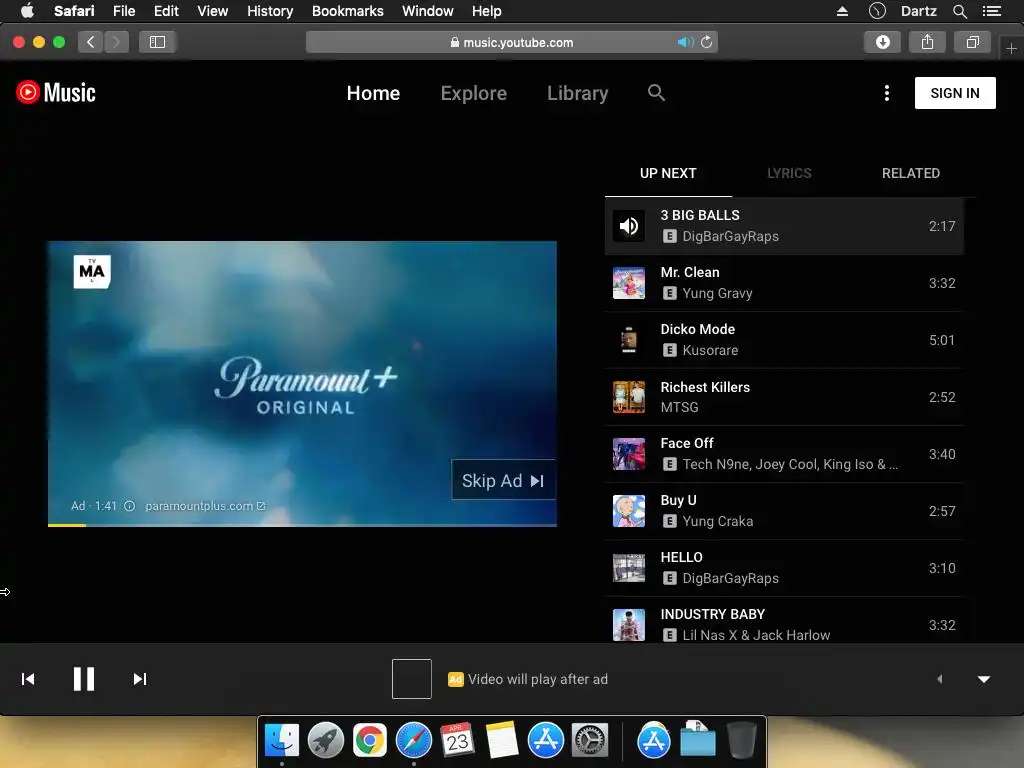Screen dimensions: 1024x768
Task: Click the Safari address bar
Action: click(x=511, y=42)
